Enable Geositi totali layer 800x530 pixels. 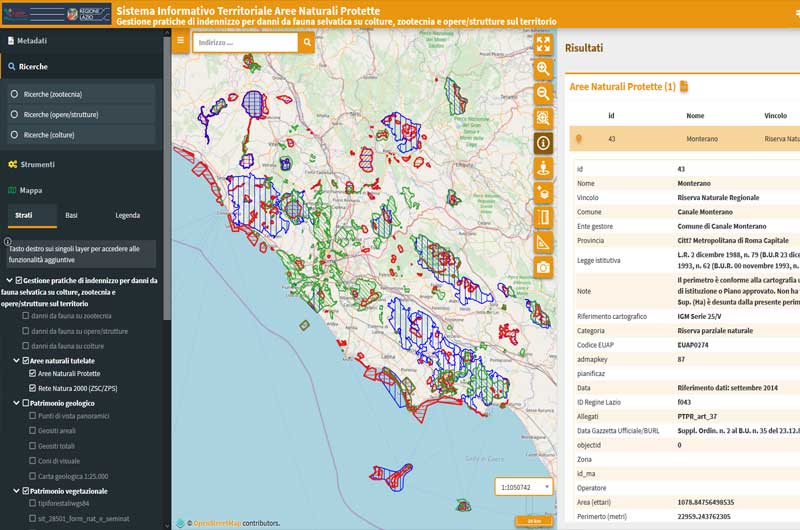(33, 445)
